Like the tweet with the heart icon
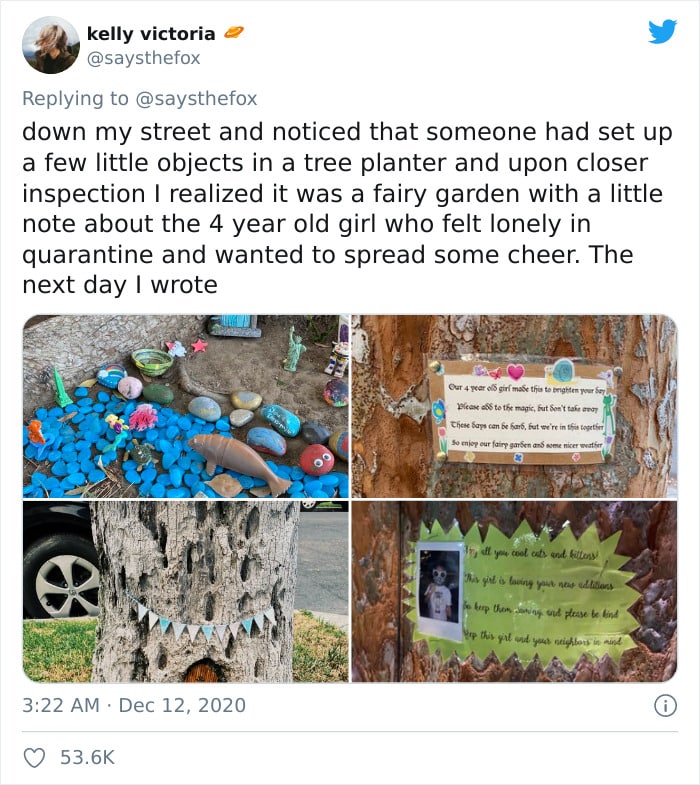 [x=35, y=758]
